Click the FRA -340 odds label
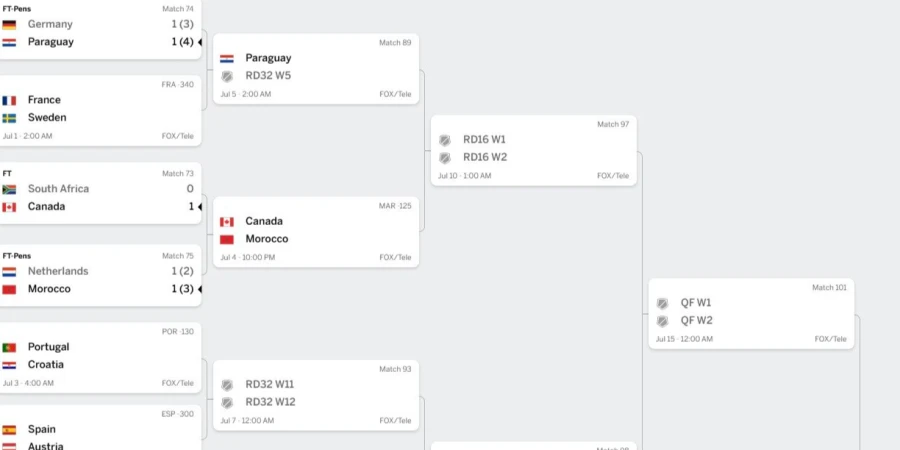The image size is (900, 450). pyautogui.click(x=177, y=84)
